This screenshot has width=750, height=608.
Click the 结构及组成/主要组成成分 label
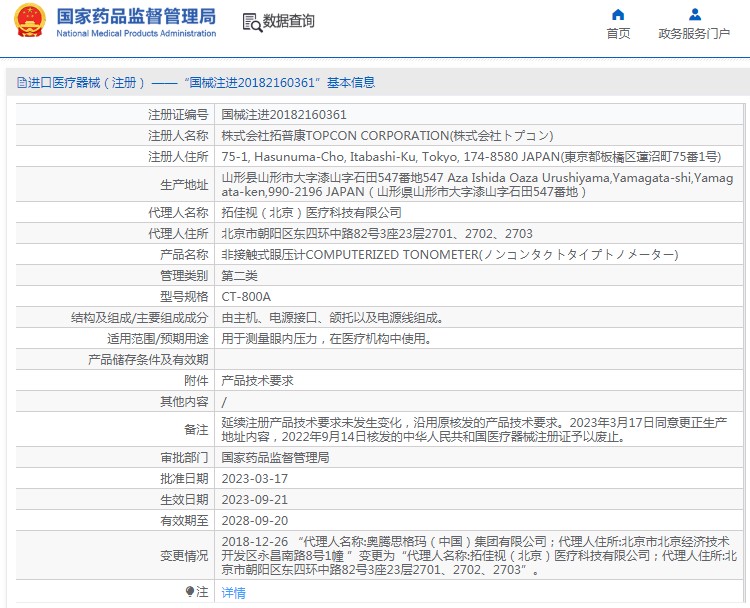(x=140, y=317)
